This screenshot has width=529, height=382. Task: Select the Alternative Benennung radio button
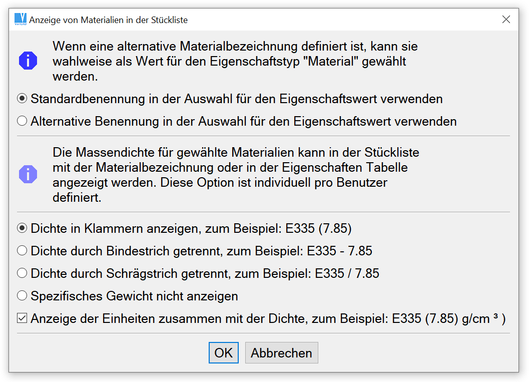point(22,121)
